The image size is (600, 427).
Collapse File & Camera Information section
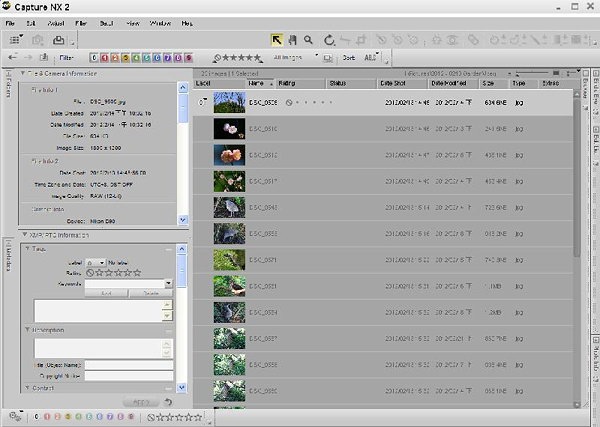coord(23,73)
